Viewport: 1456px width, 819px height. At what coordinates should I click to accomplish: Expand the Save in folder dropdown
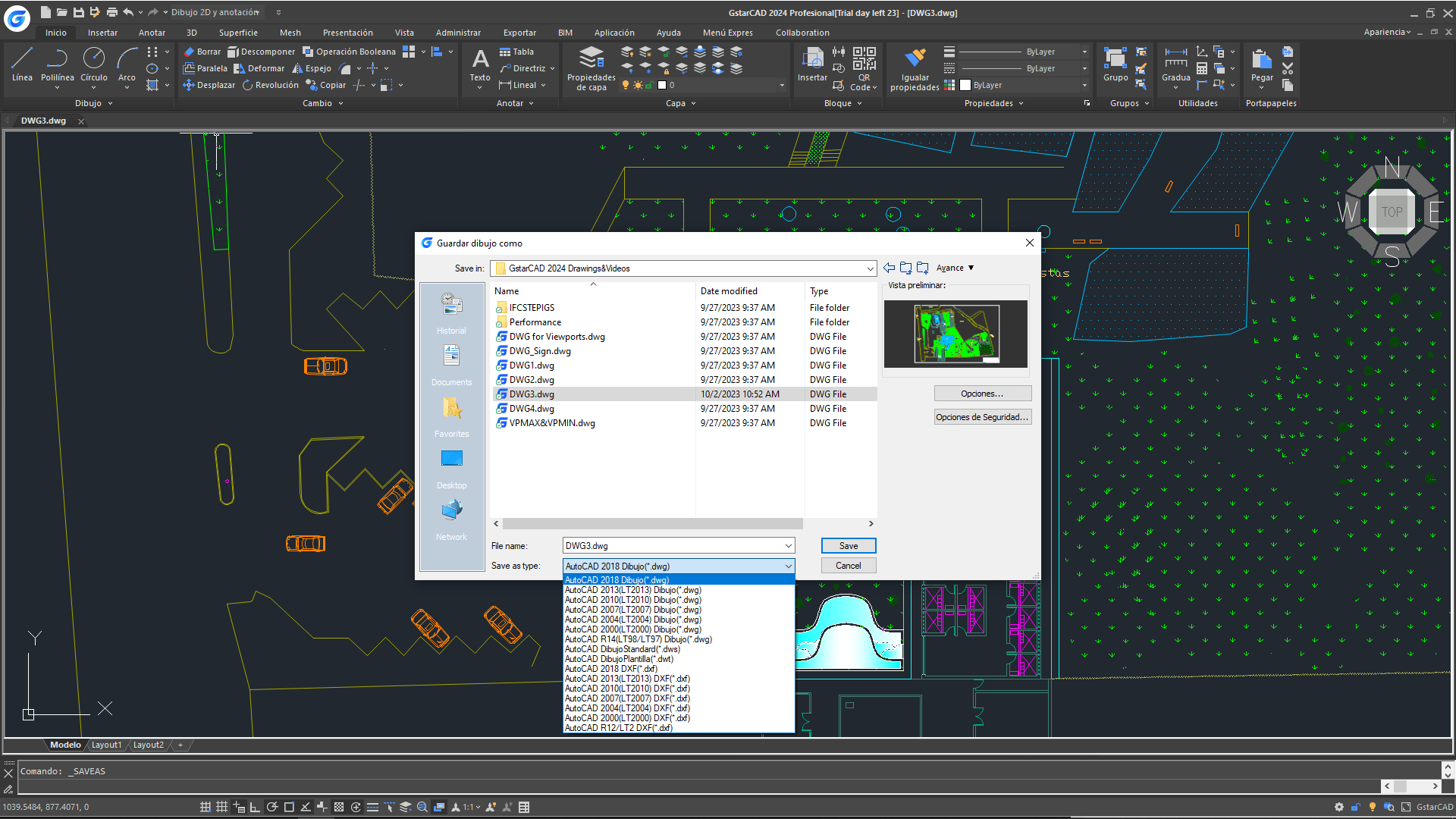[869, 268]
